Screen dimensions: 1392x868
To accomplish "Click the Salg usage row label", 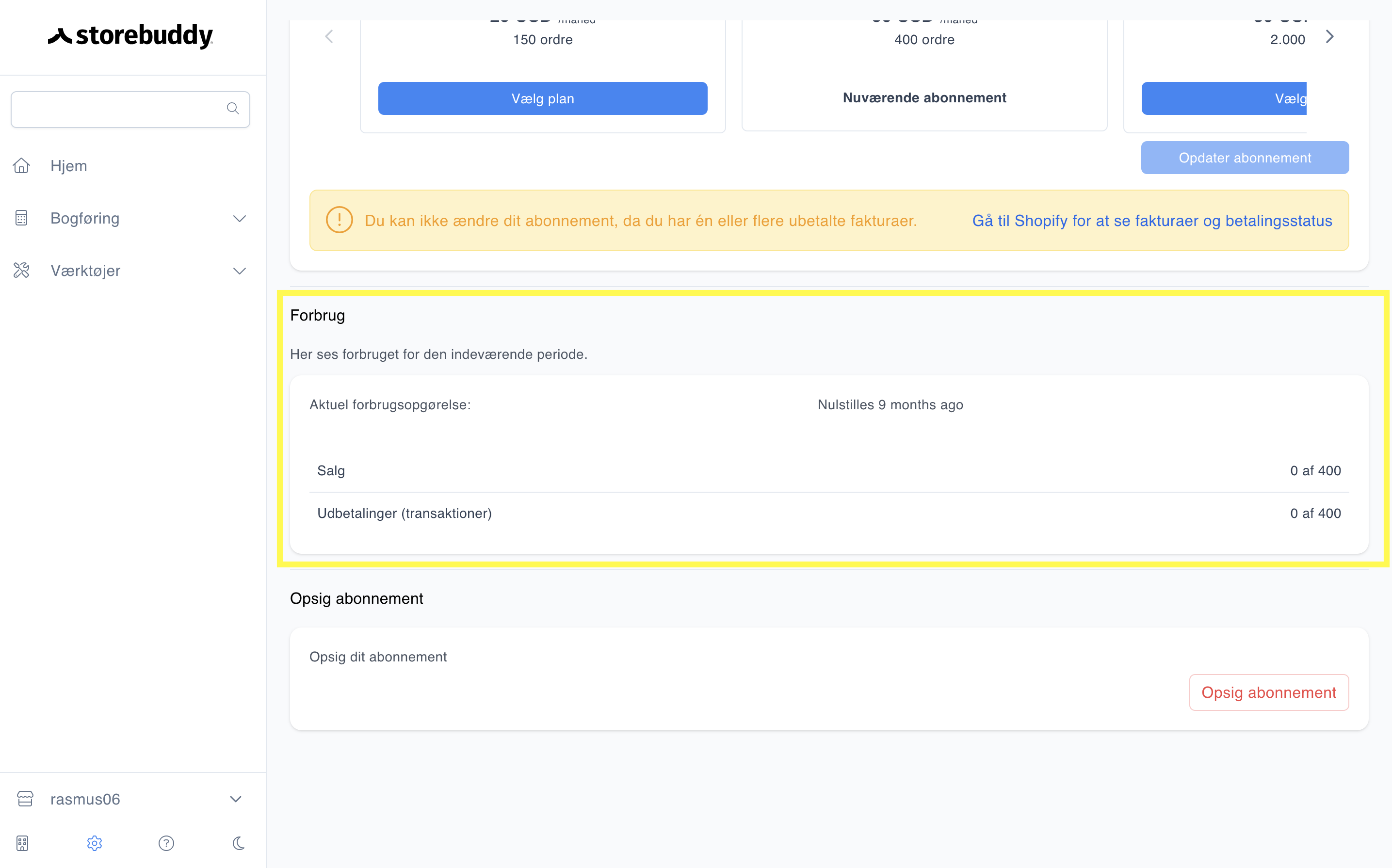I will (331, 471).
